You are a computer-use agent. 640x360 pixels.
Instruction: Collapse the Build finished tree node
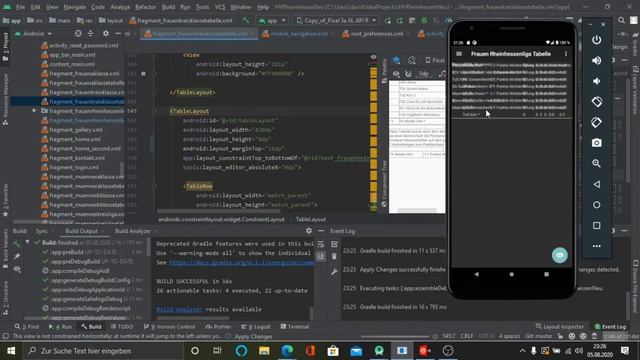tap(27, 242)
